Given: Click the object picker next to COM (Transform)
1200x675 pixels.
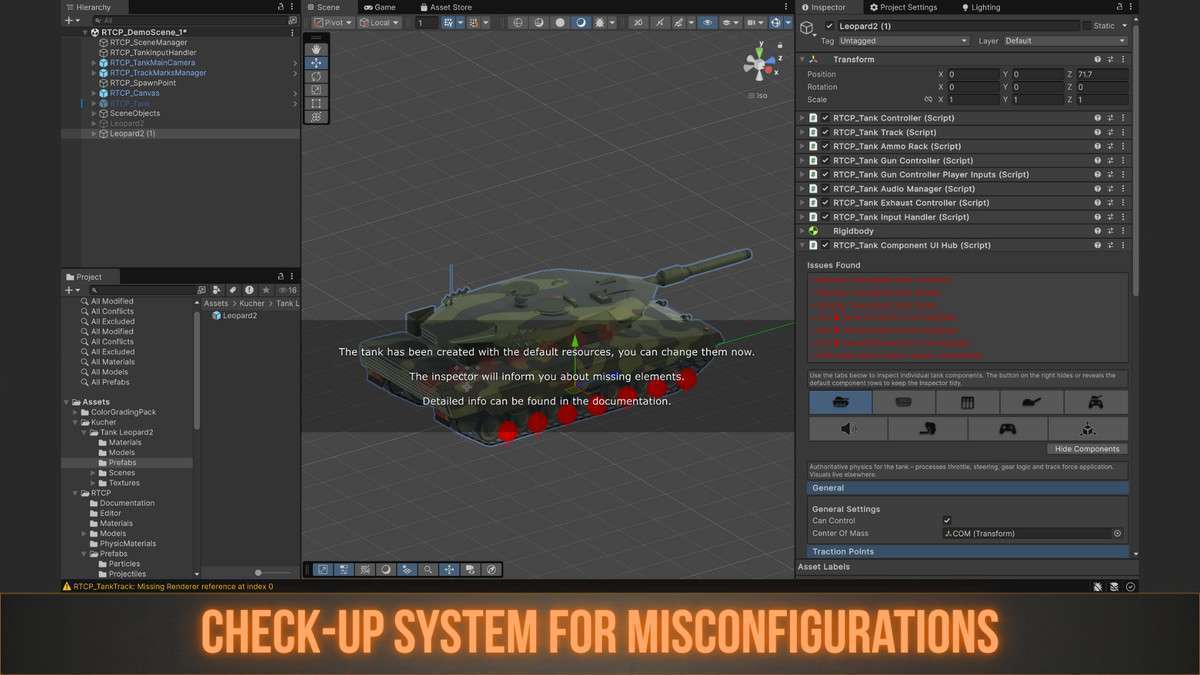Looking at the screenshot, I should pos(1118,534).
